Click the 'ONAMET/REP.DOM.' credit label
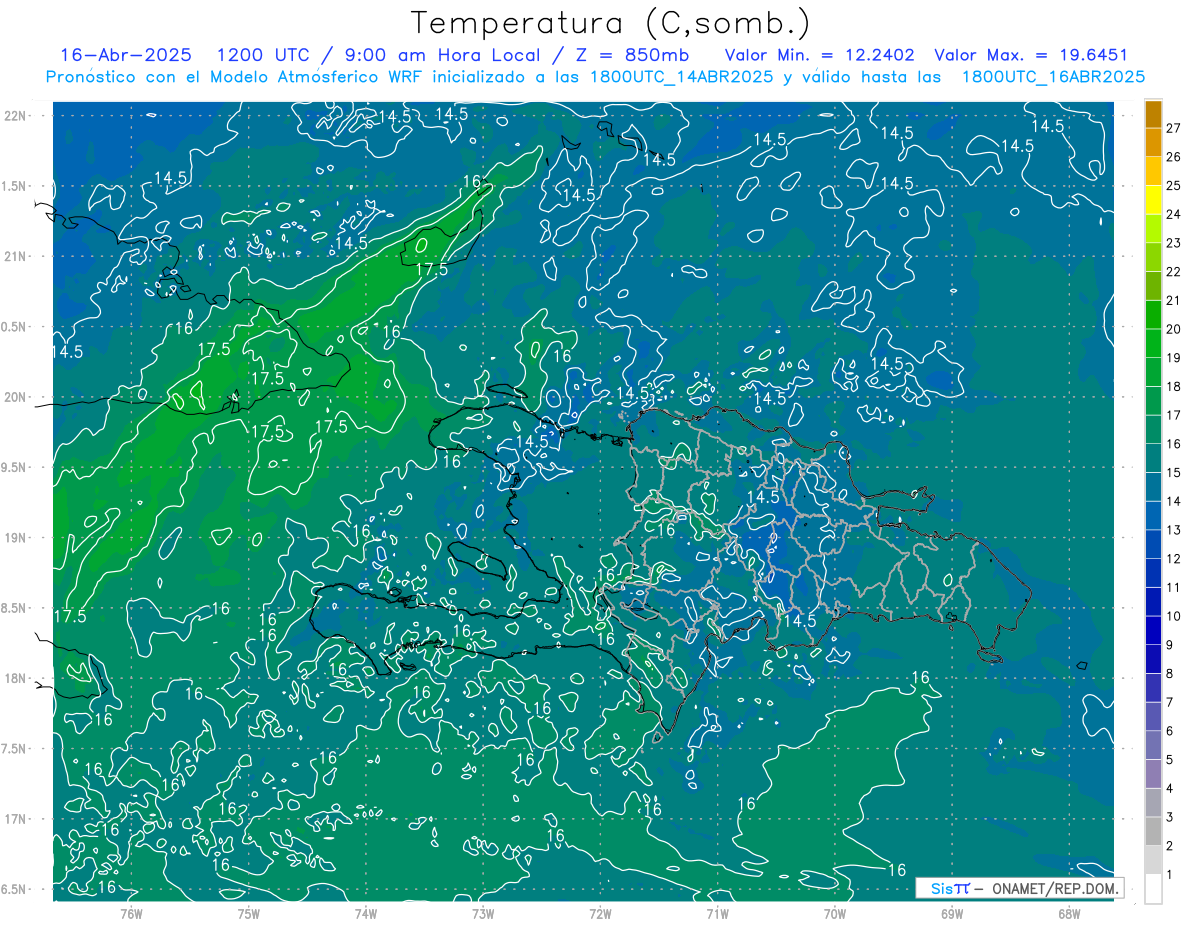Image resolution: width=1200 pixels, height=927 pixels. coord(1054,888)
